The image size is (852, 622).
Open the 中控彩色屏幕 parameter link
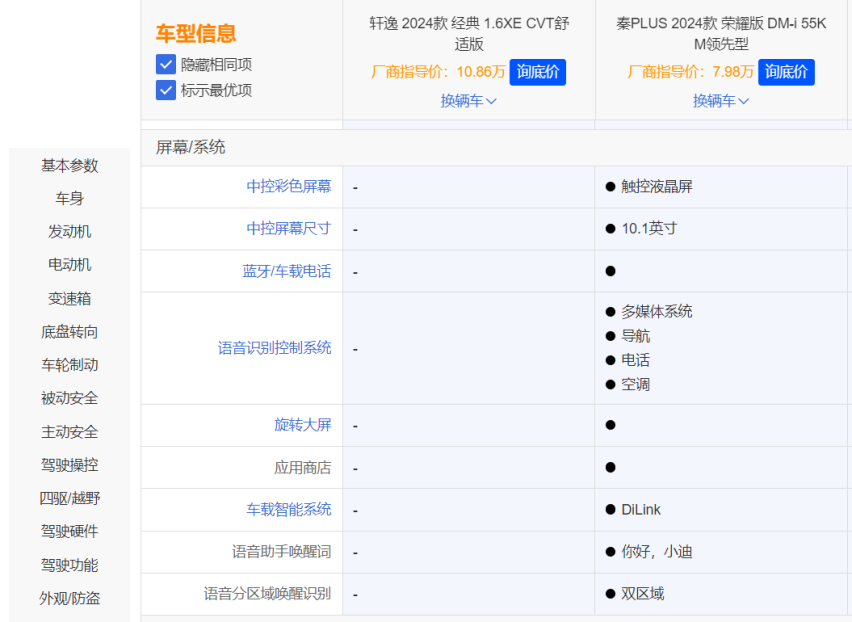coord(289,186)
